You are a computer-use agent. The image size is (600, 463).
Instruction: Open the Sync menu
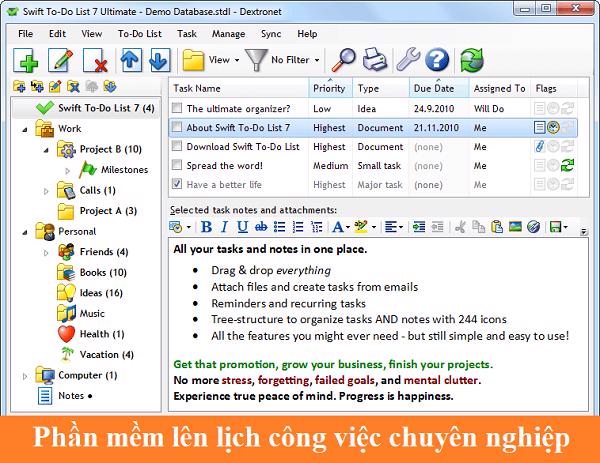coord(271,34)
